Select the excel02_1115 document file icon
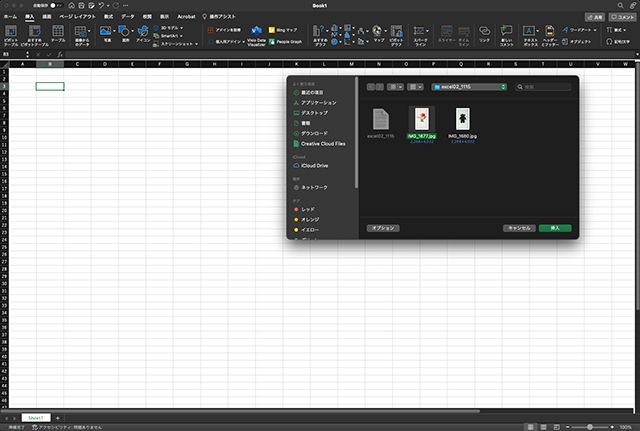Image resolution: width=640 pixels, height=431 pixels. [x=380, y=117]
